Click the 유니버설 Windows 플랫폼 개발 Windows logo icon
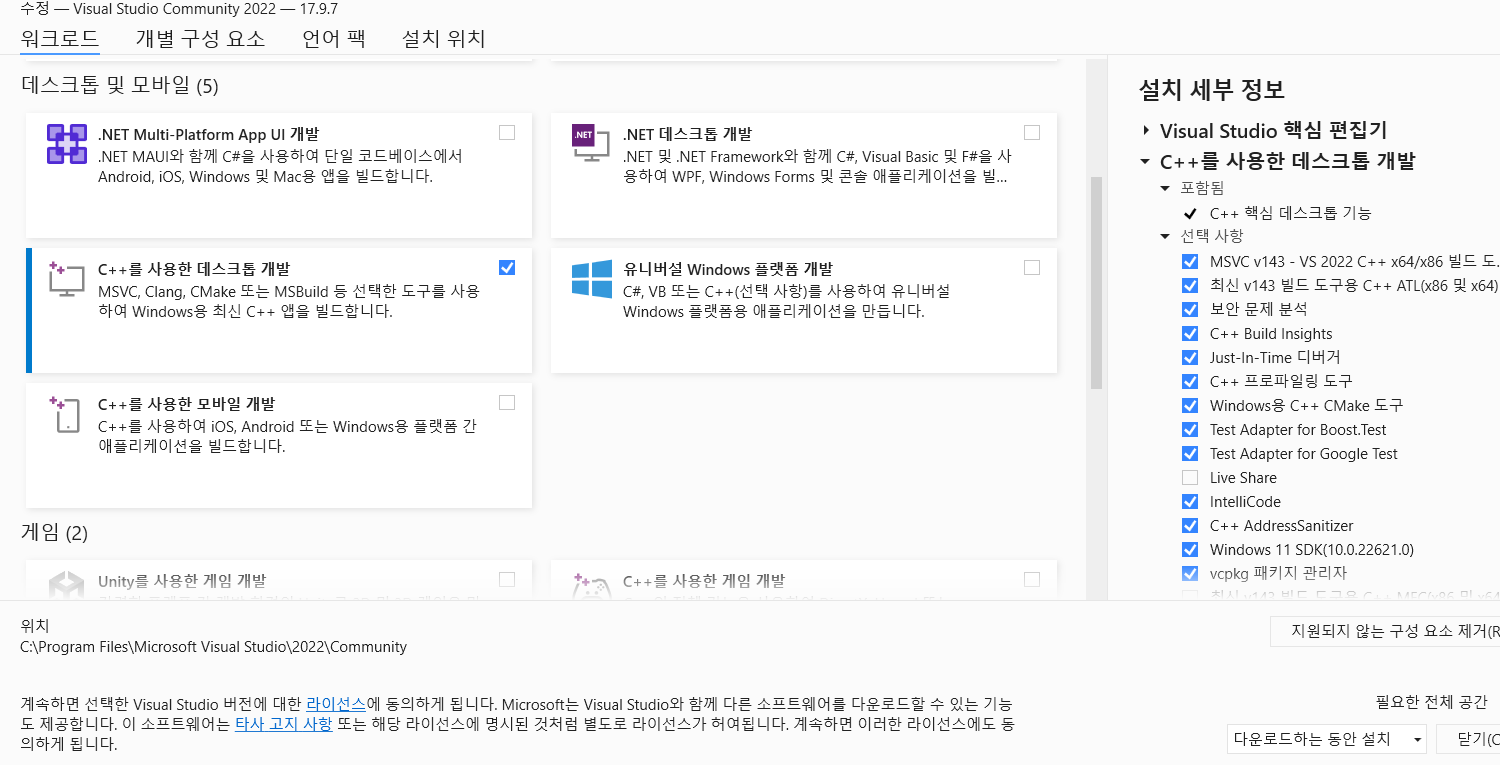 pos(592,279)
